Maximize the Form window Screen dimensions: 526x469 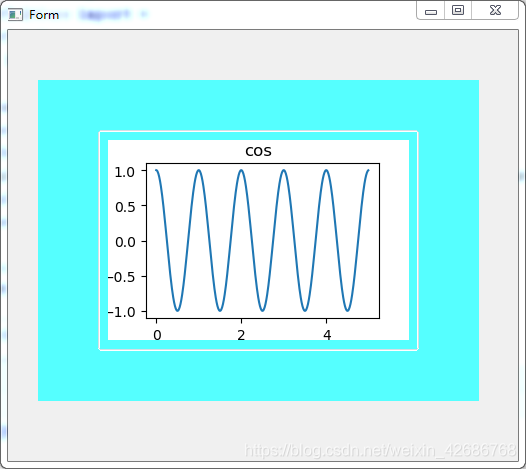(x=458, y=11)
